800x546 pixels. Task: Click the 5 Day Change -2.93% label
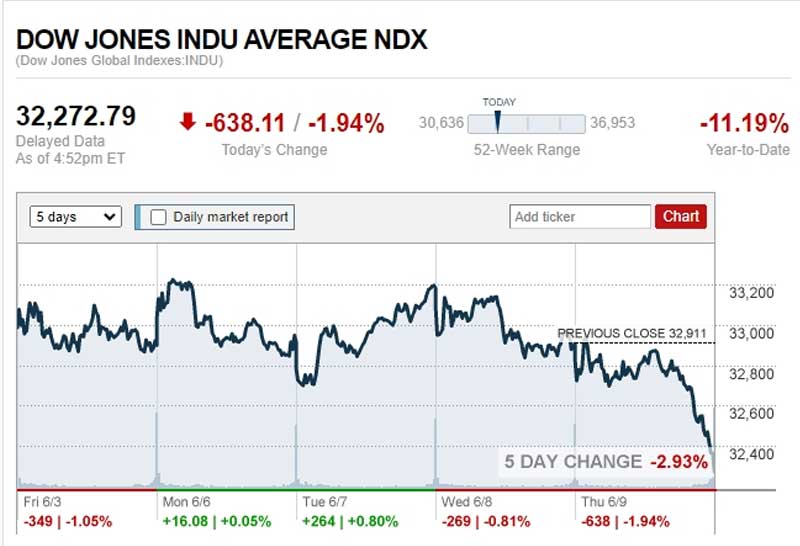pyautogui.click(x=606, y=462)
